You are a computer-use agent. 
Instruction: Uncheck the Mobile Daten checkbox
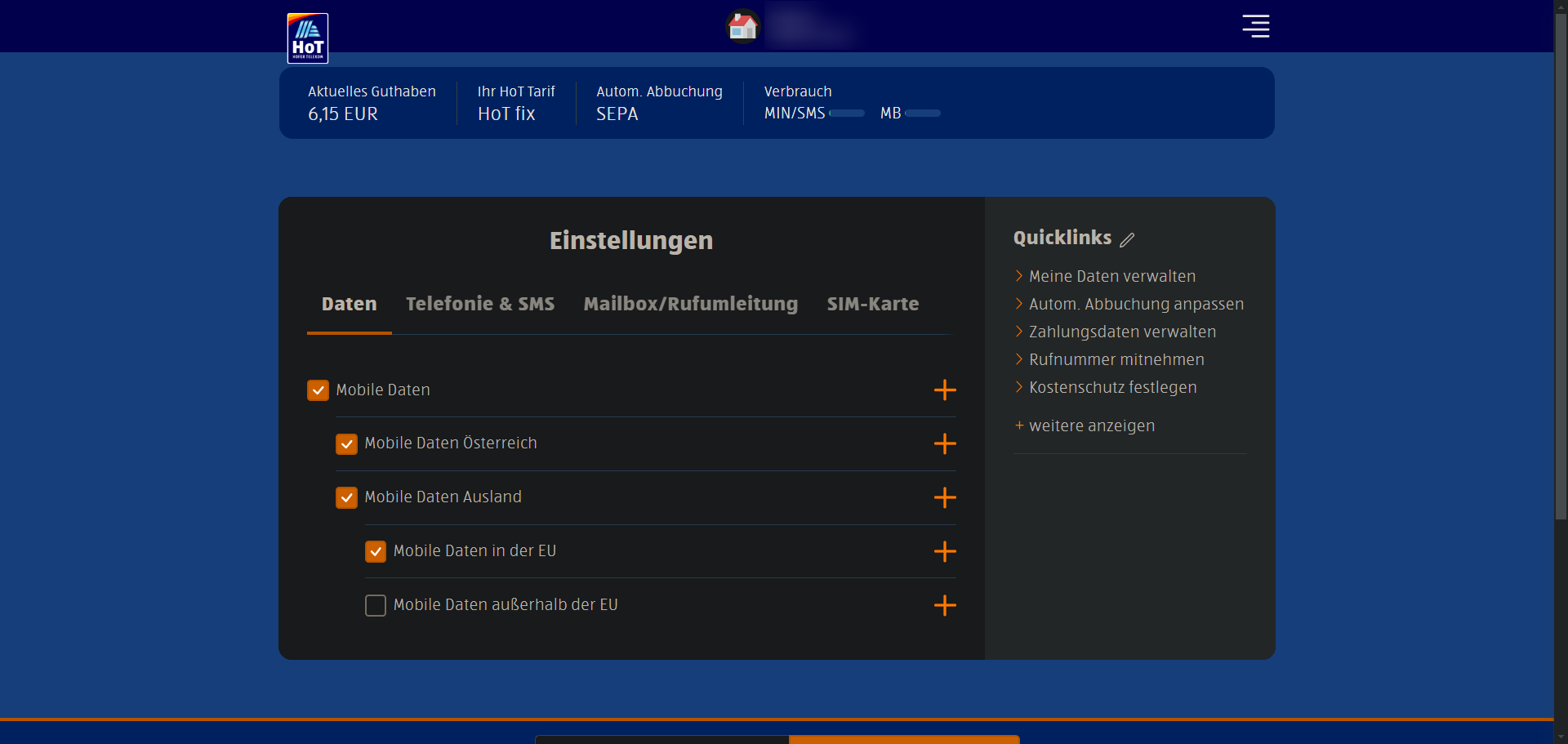pos(318,390)
